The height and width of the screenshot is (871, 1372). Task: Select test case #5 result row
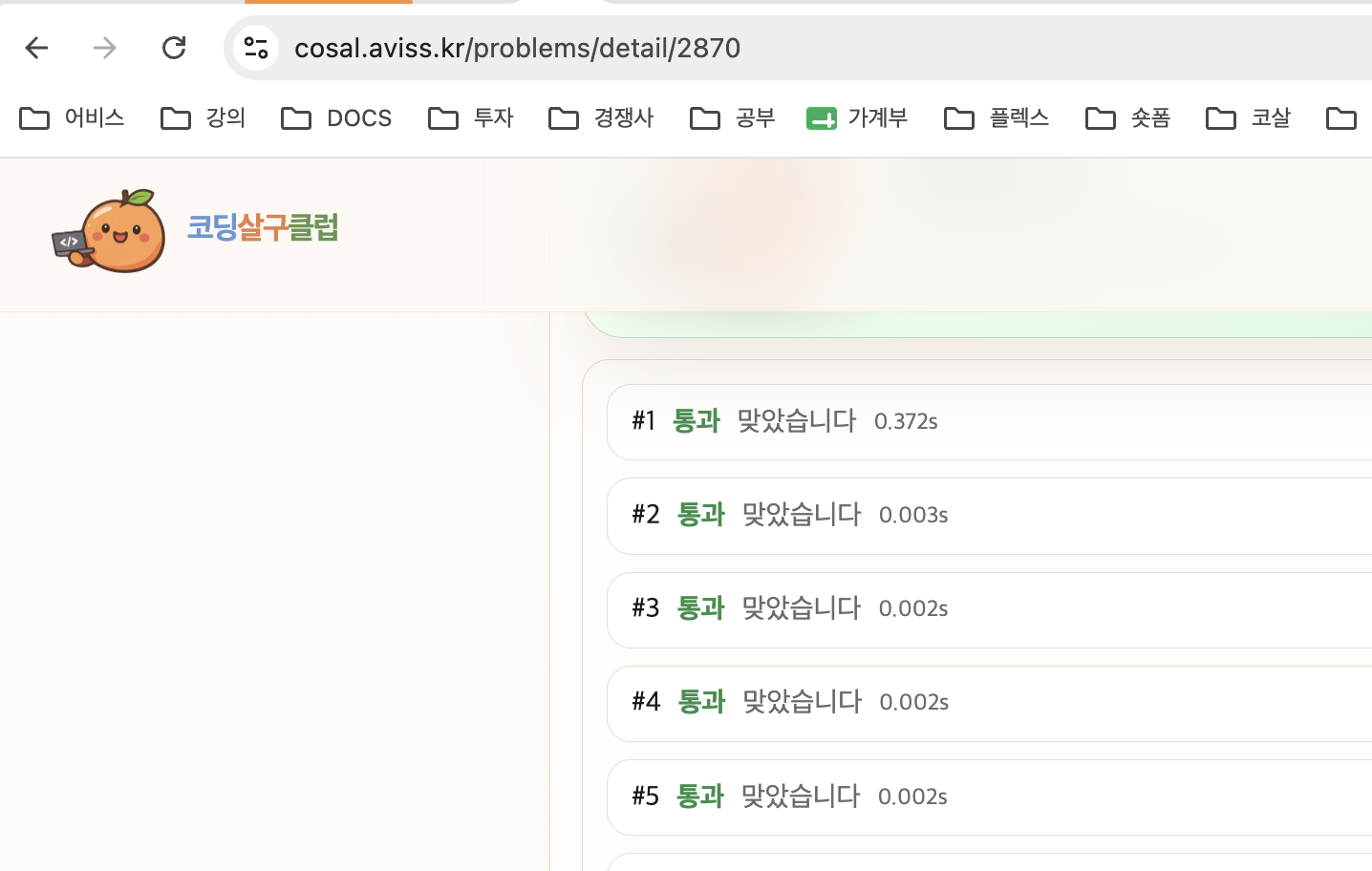click(x=989, y=797)
